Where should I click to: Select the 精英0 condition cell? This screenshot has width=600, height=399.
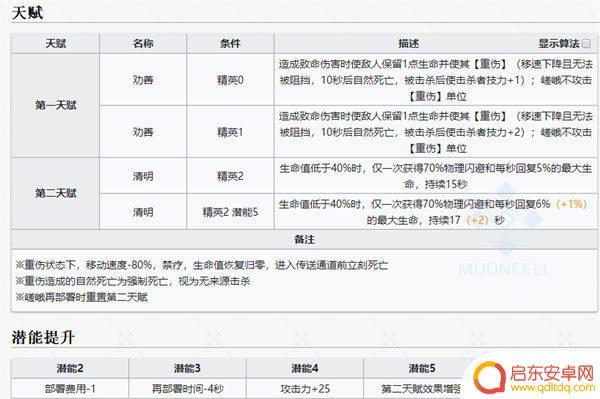230,80
